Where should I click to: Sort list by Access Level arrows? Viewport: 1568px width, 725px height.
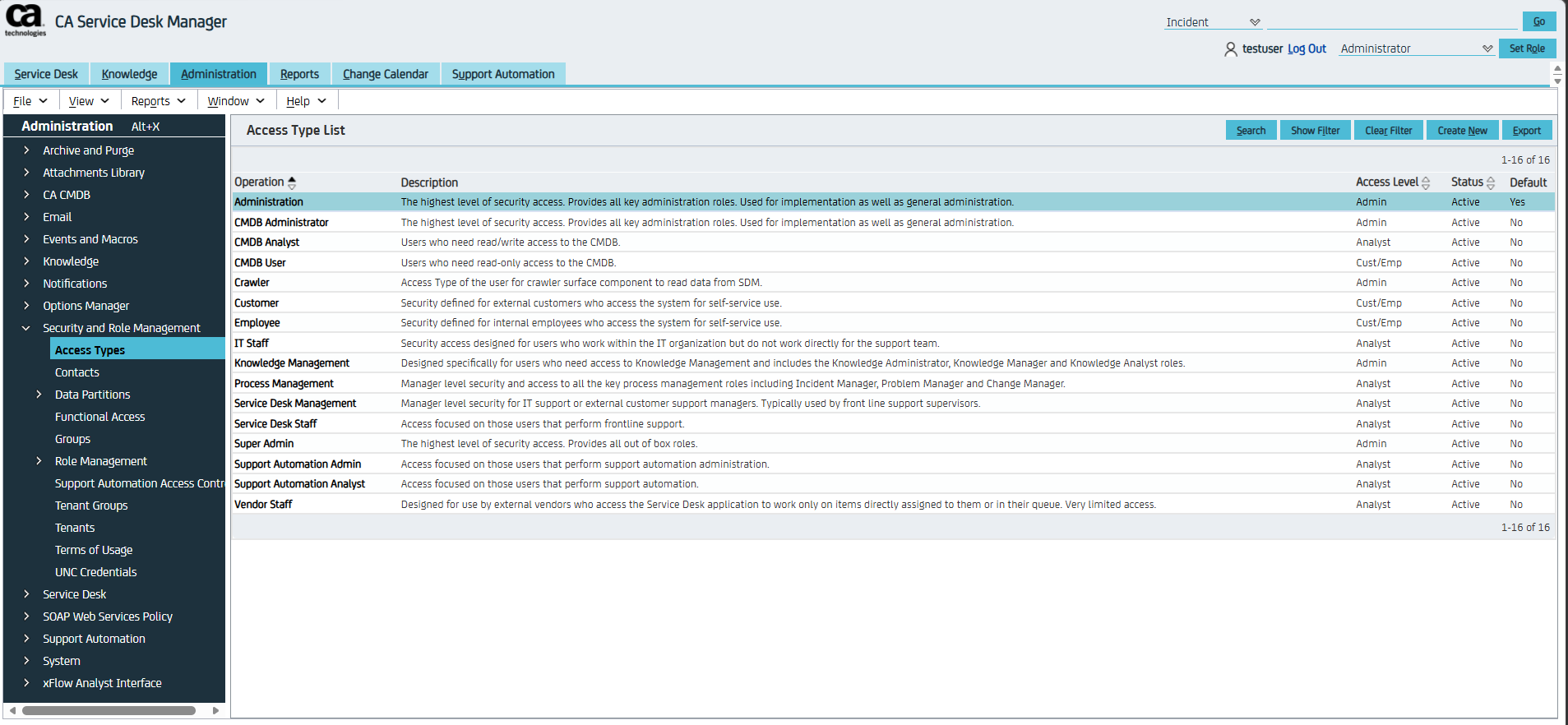(x=1426, y=182)
